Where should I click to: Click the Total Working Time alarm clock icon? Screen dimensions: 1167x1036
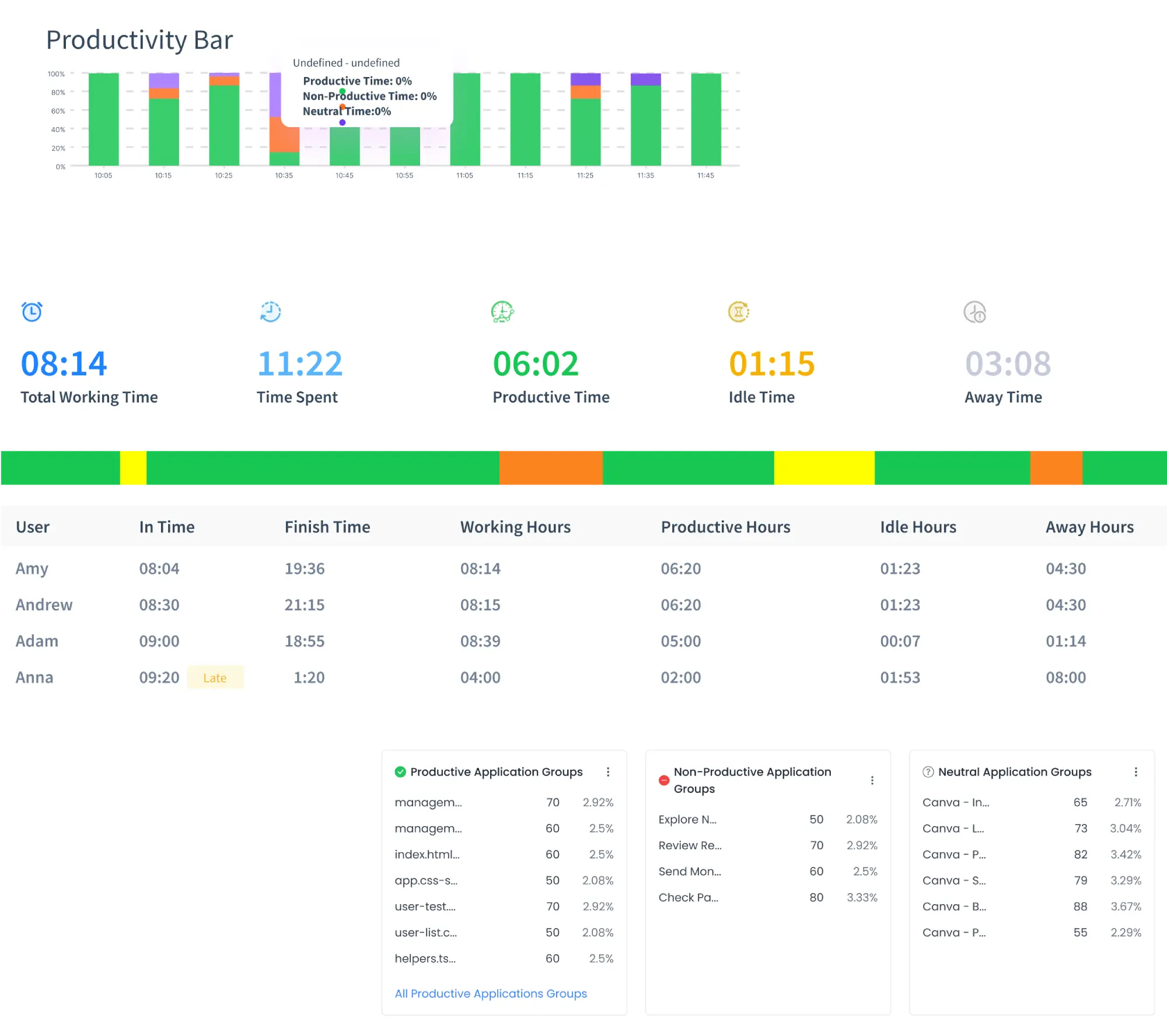pos(32,311)
